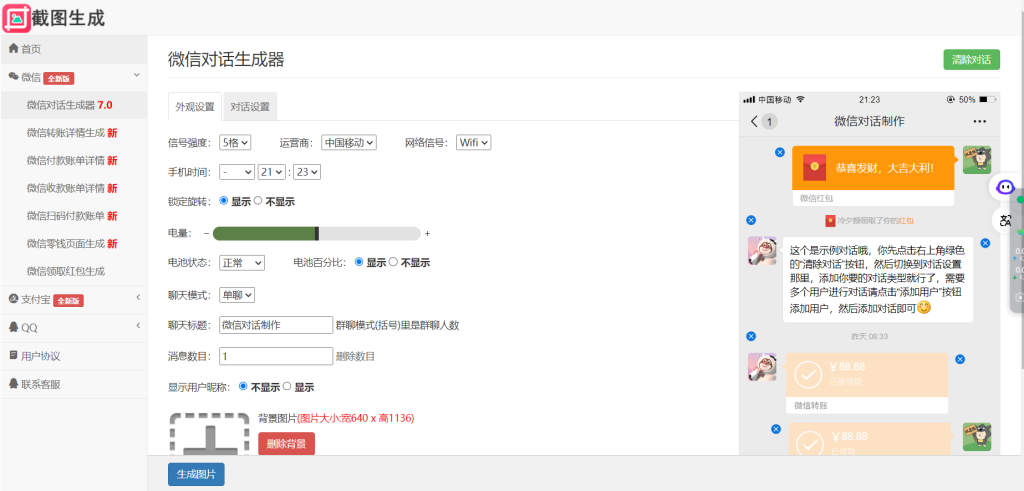Expand the QQ sidebar section chevron
Viewport: 1024px width, 491px height.
click(x=138, y=326)
